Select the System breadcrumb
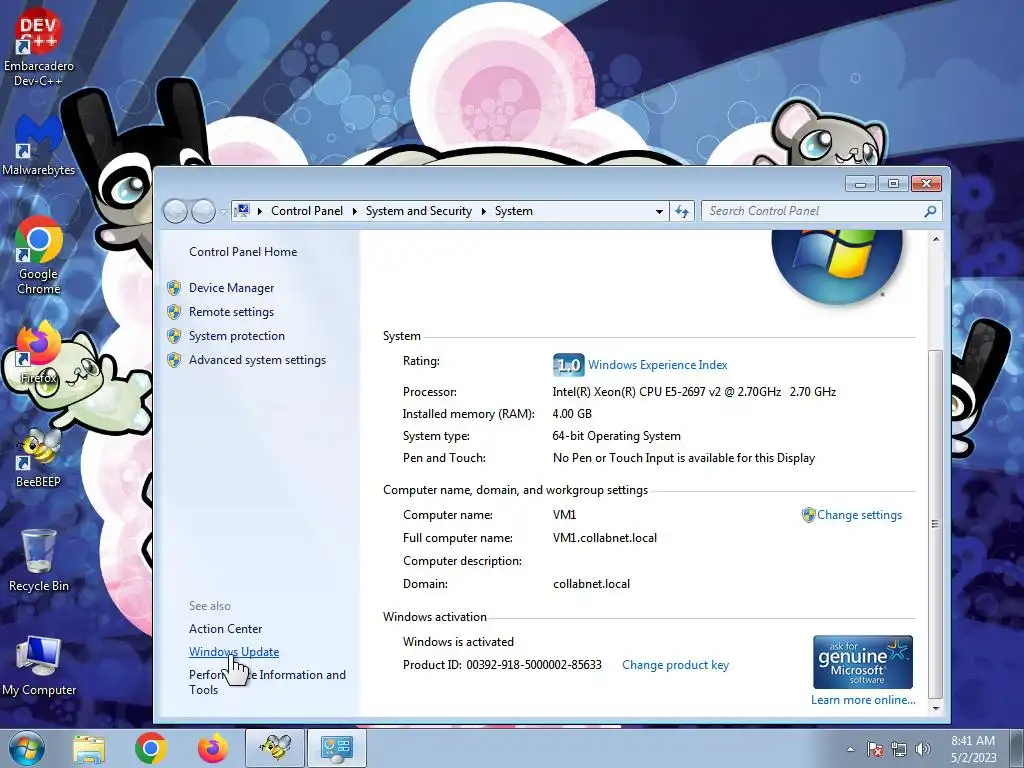This screenshot has width=1024, height=768. point(514,211)
